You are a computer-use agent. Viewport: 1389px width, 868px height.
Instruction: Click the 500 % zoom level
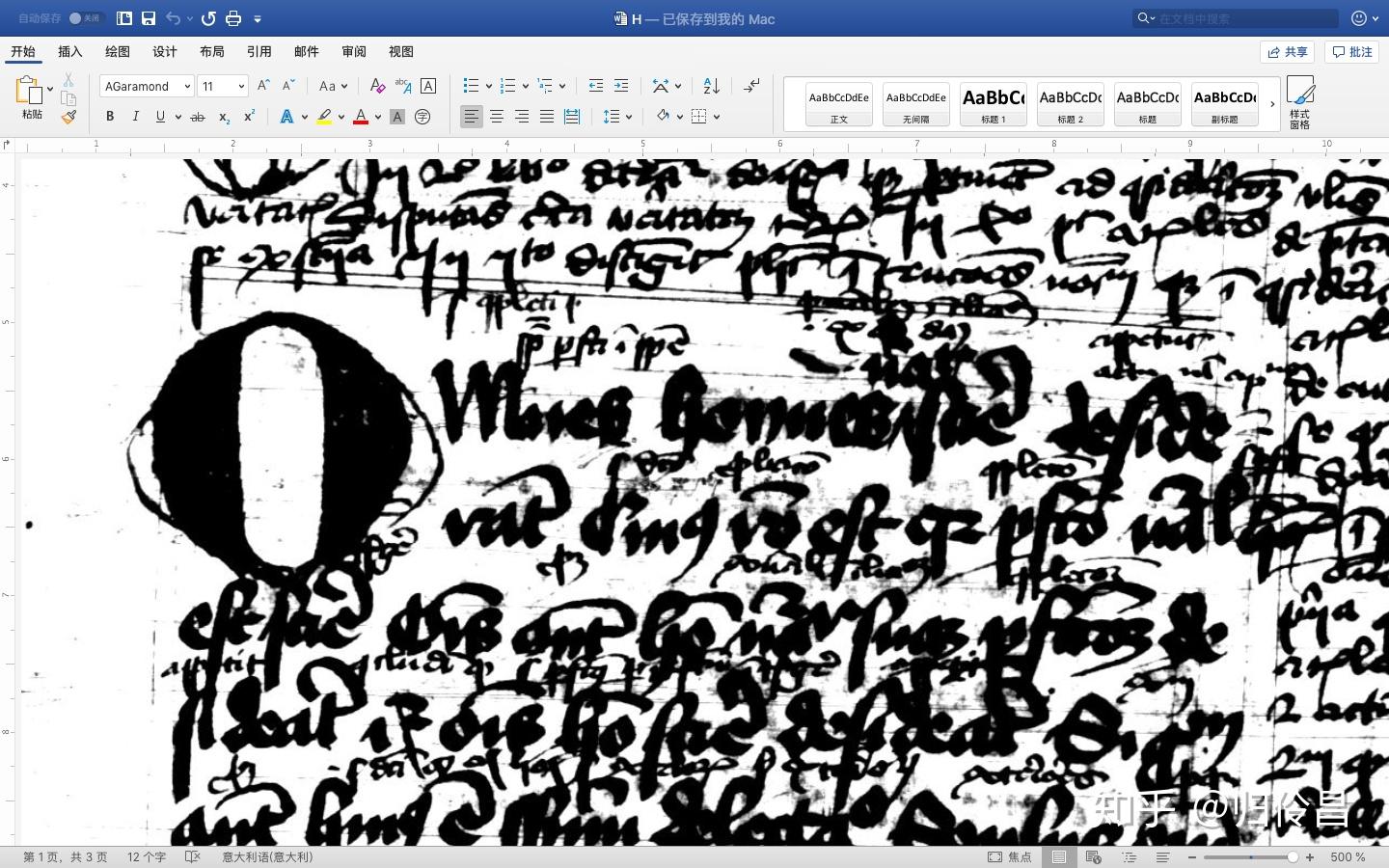[x=1348, y=856]
